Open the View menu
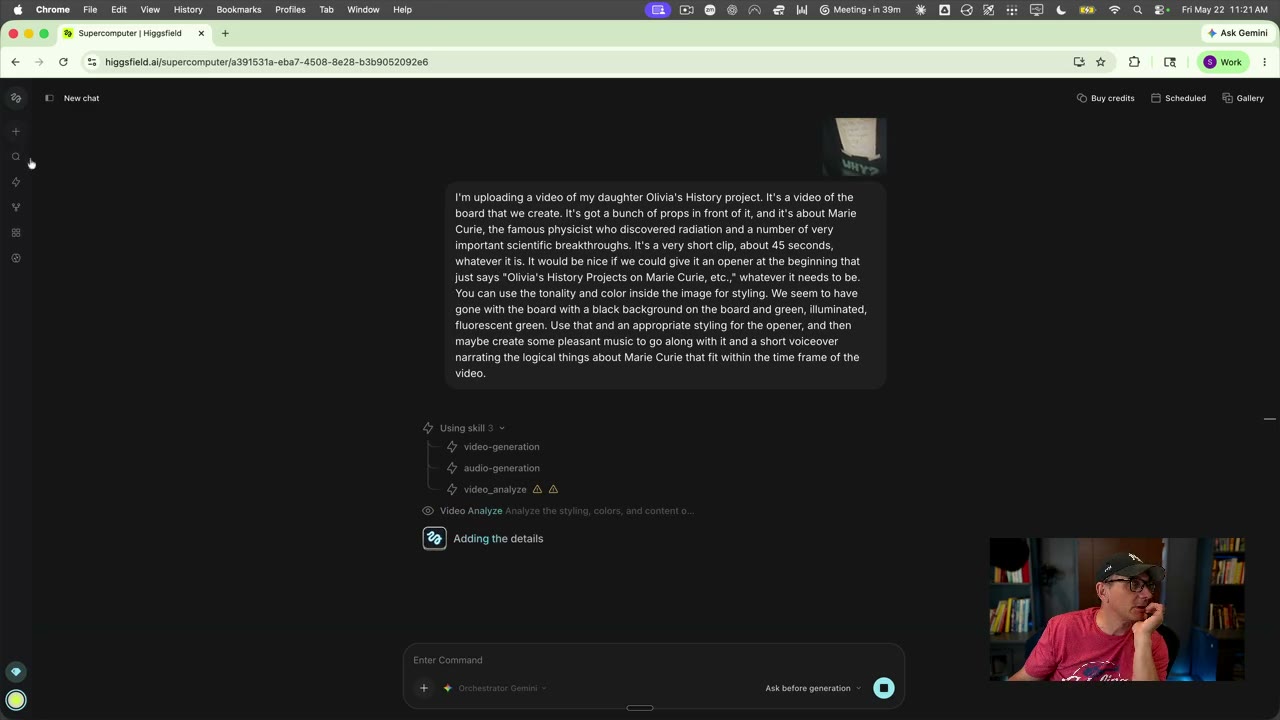This screenshot has width=1280, height=720. tap(150, 9)
